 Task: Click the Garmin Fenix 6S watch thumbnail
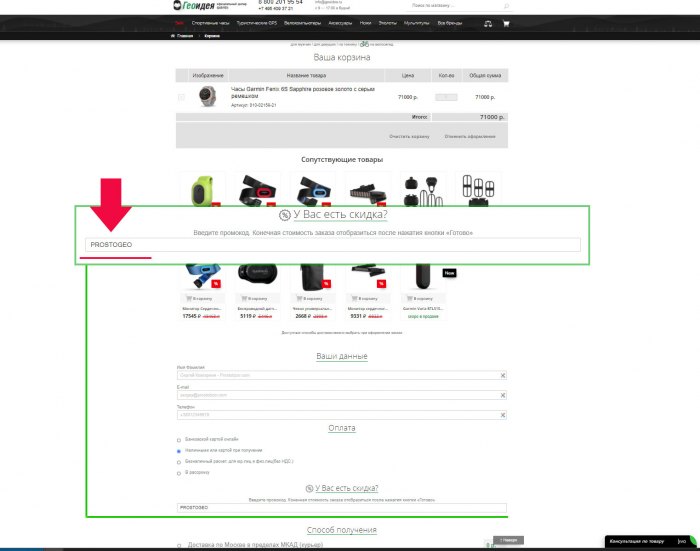click(x=208, y=97)
